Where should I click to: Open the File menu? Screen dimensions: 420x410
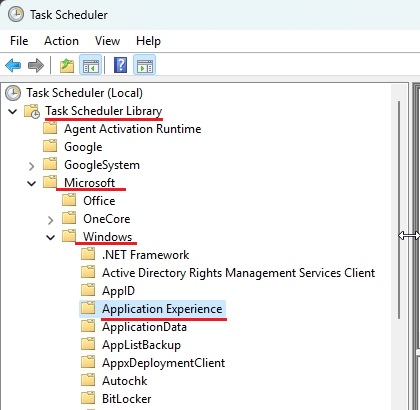19,41
